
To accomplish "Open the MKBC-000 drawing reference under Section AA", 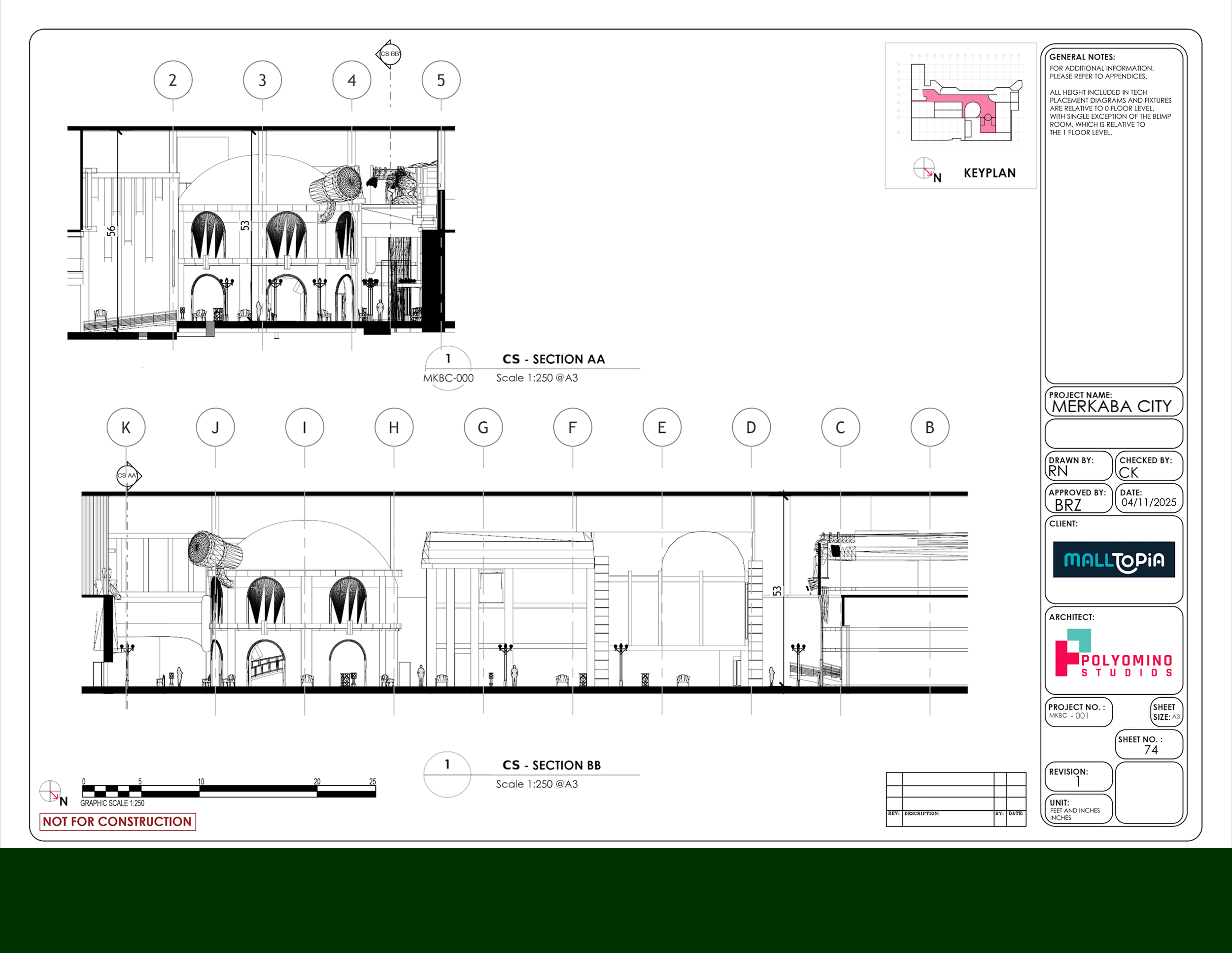I will pos(449,378).
